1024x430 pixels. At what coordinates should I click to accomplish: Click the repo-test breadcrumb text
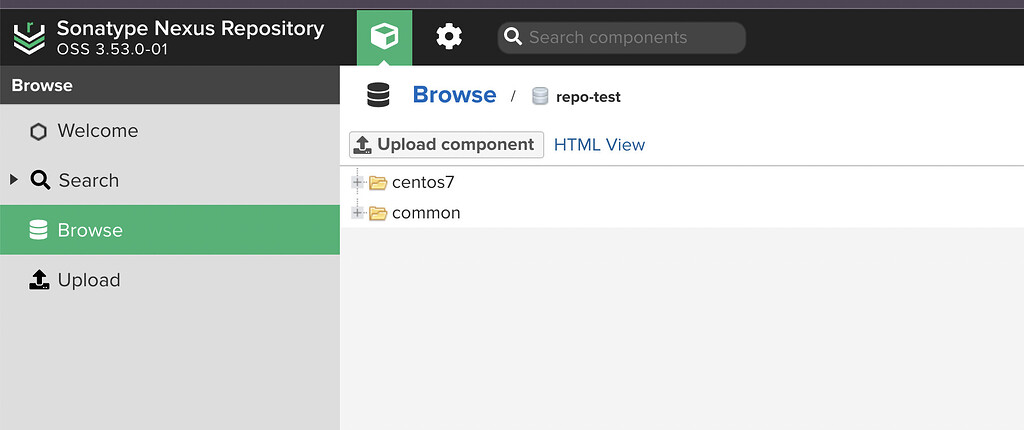588,97
